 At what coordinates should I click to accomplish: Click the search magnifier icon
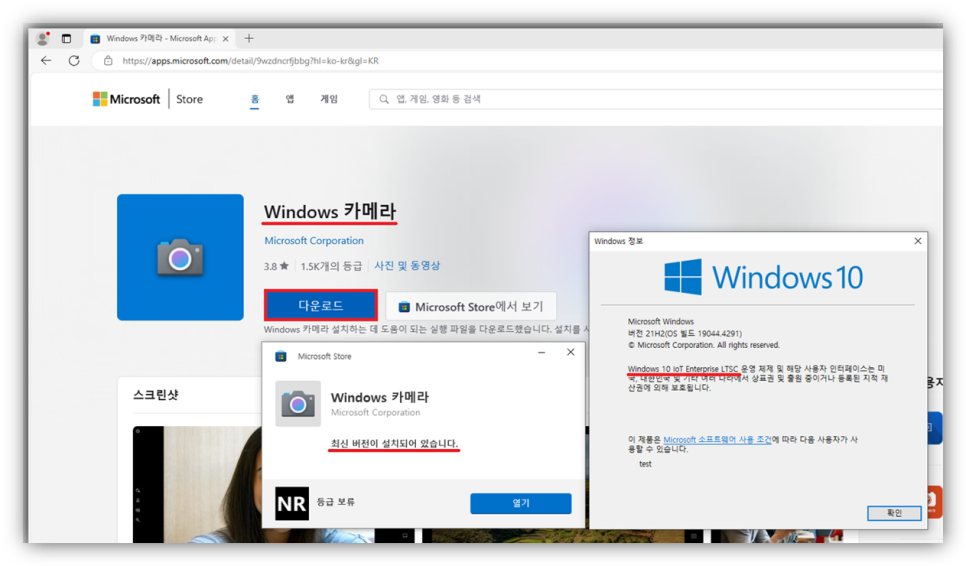tap(384, 99)
